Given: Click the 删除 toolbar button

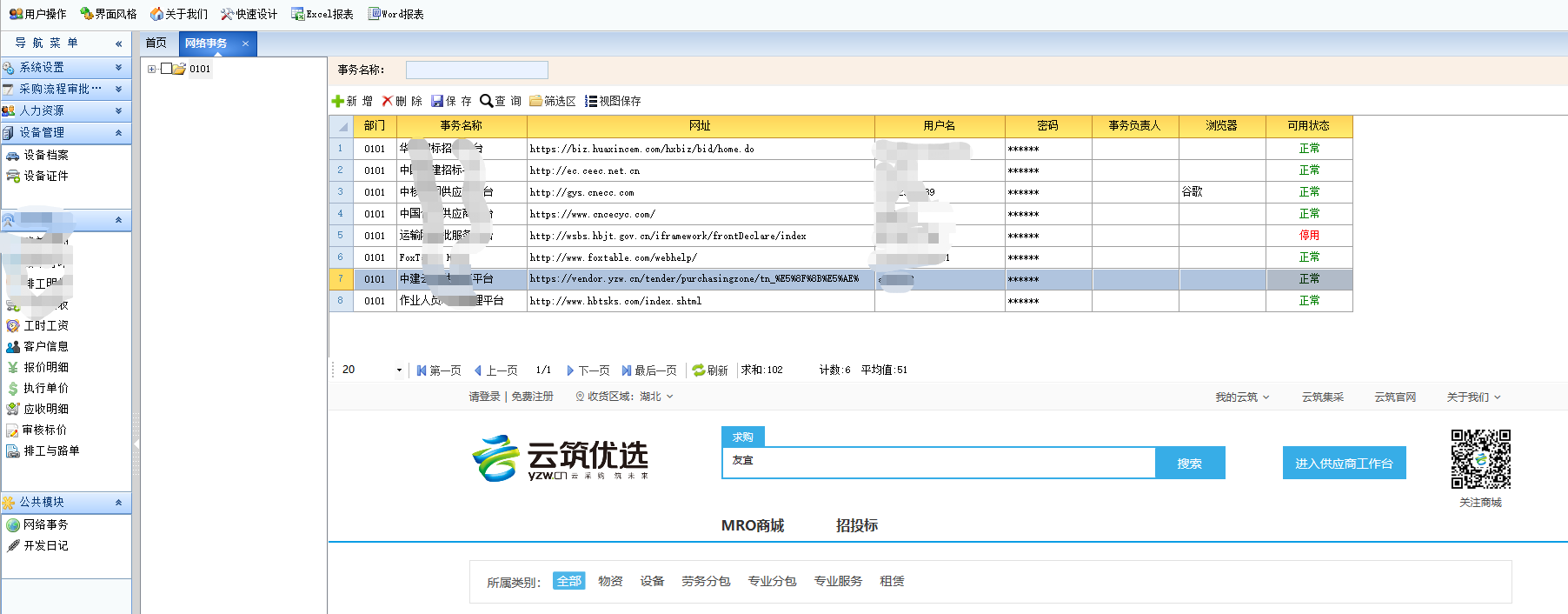Looking at the screenshot, I should (x=402, y=101).
